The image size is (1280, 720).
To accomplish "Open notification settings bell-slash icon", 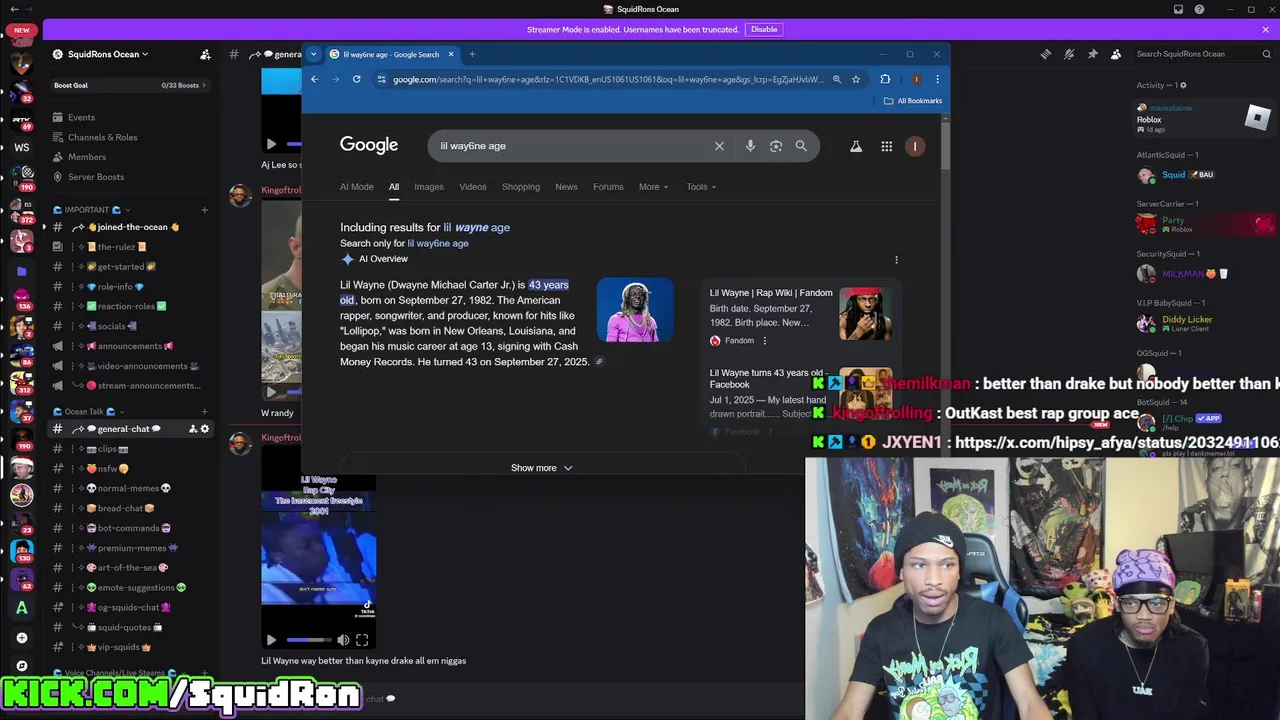I will click(1069, 54).
